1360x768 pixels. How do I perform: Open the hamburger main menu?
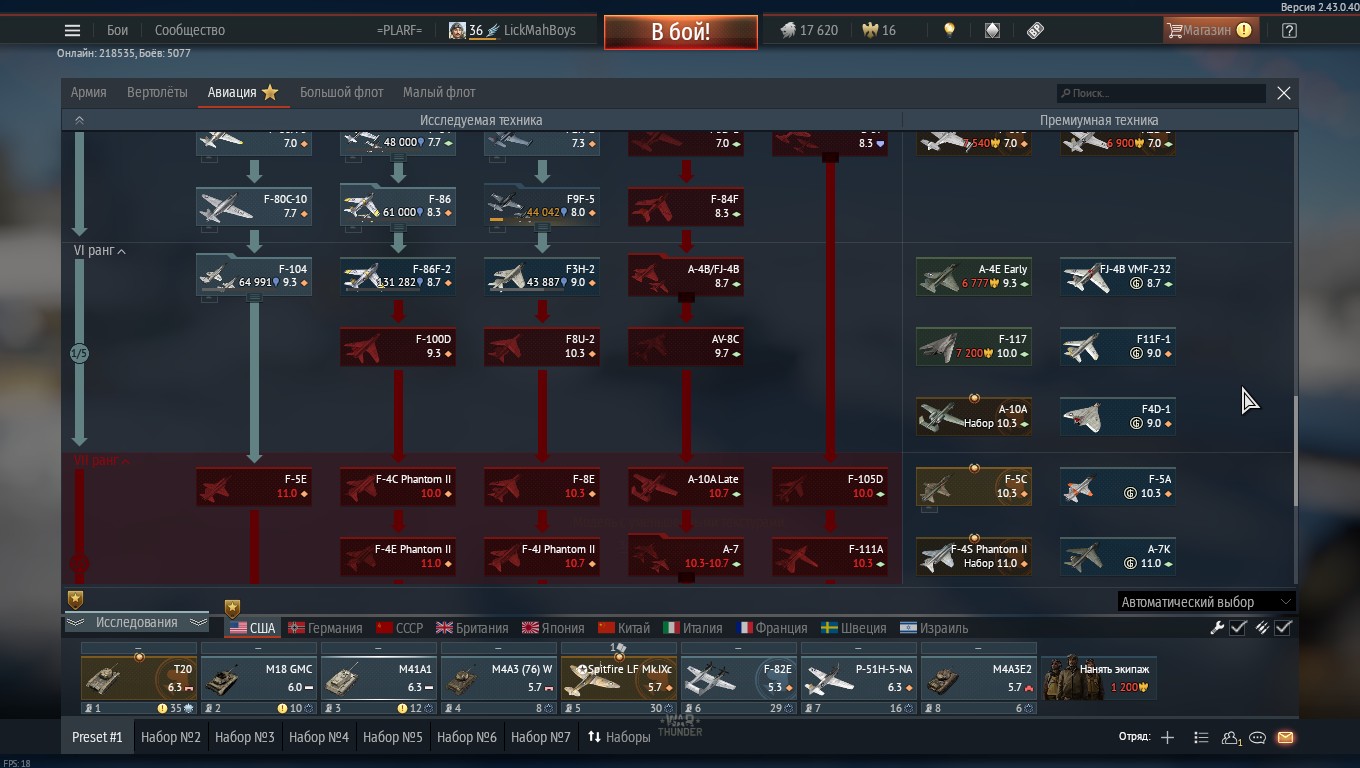(x=72, y=30)
